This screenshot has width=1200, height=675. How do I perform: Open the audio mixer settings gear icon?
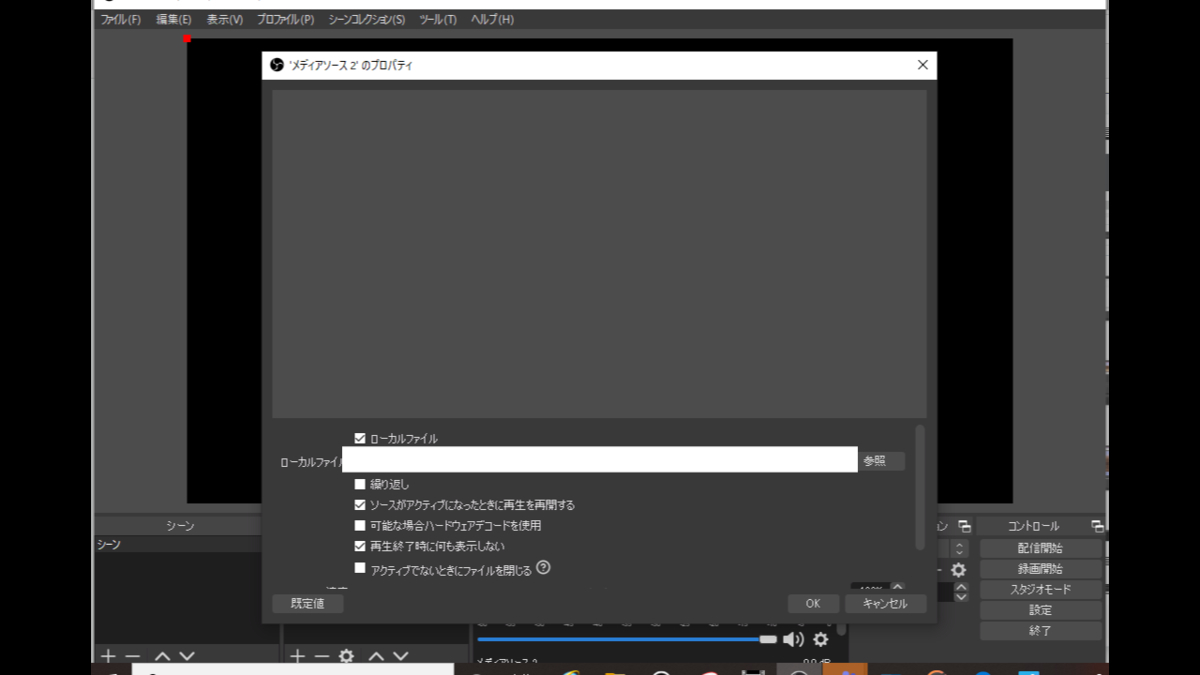click(x=820, y=639)
